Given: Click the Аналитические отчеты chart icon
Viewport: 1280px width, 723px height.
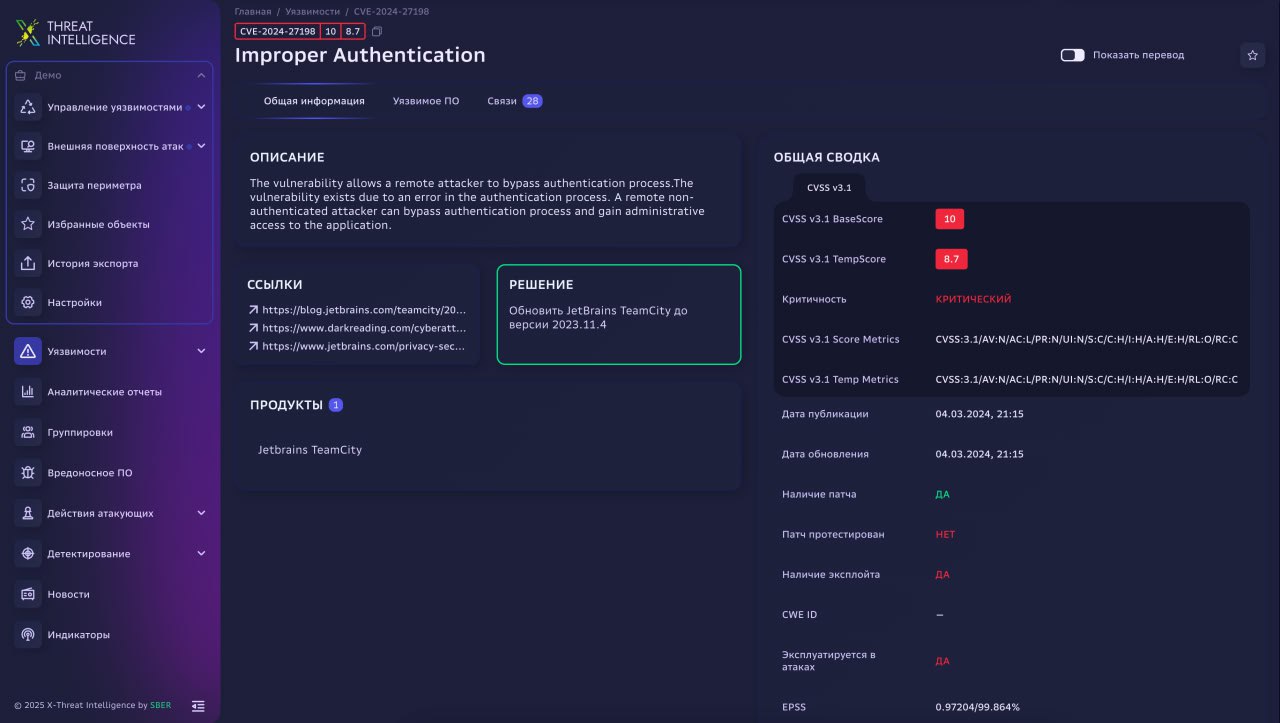Looking at the screenshot, I should (x=28, y=392).
